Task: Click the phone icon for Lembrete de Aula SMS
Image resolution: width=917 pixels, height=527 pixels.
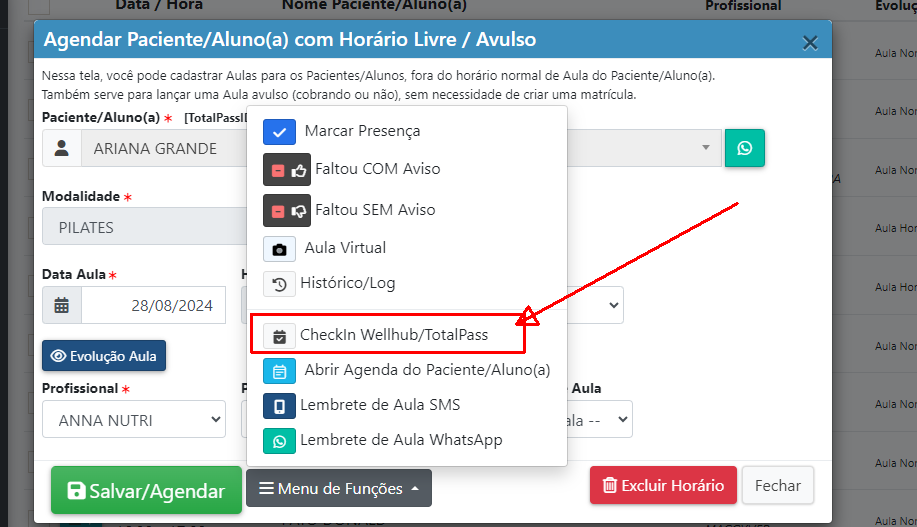Action: coord(280,406)
